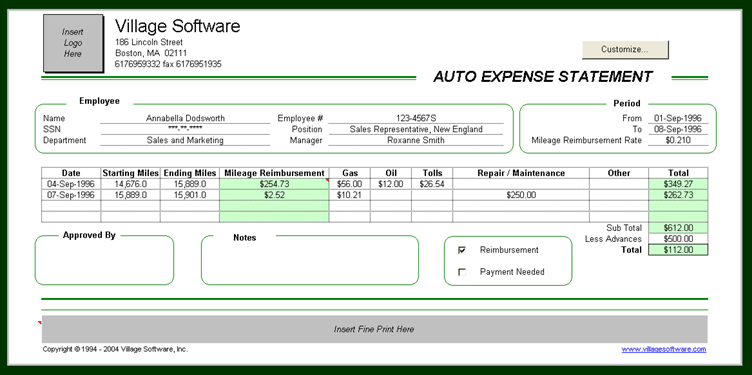
Task: Click the Less Advances value $500.00
Action: click(x=678, y=239)
